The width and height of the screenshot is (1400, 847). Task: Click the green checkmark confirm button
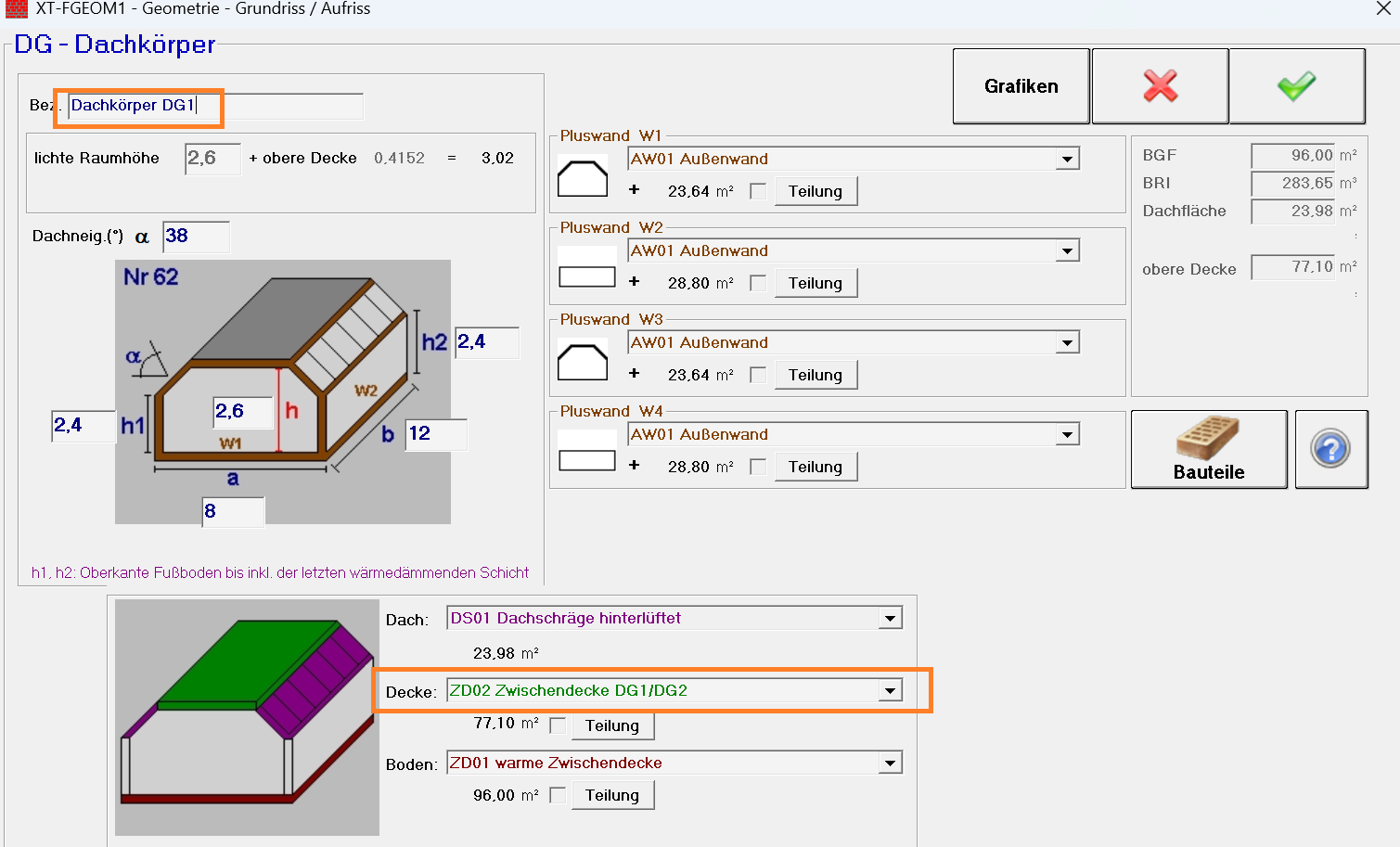pos(1296,86)
